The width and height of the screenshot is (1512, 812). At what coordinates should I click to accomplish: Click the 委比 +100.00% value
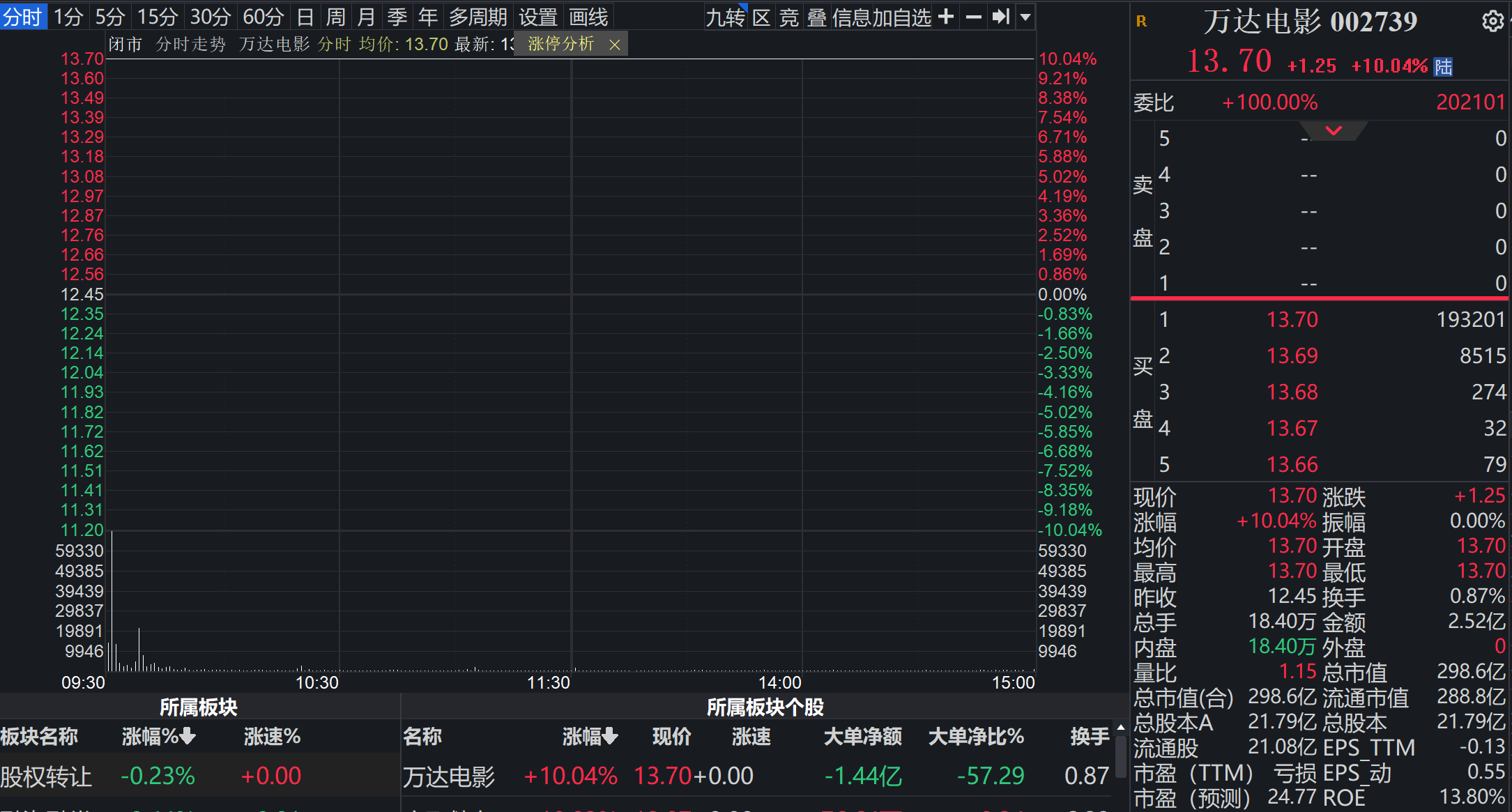(x=1269, y=102)
